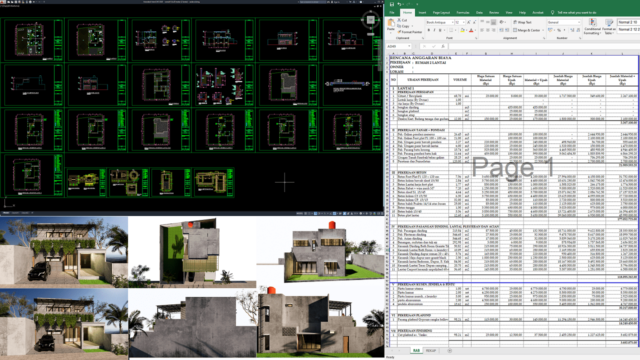
Task: Click the Accounting Number Format icon
Action: coord(551,31)
